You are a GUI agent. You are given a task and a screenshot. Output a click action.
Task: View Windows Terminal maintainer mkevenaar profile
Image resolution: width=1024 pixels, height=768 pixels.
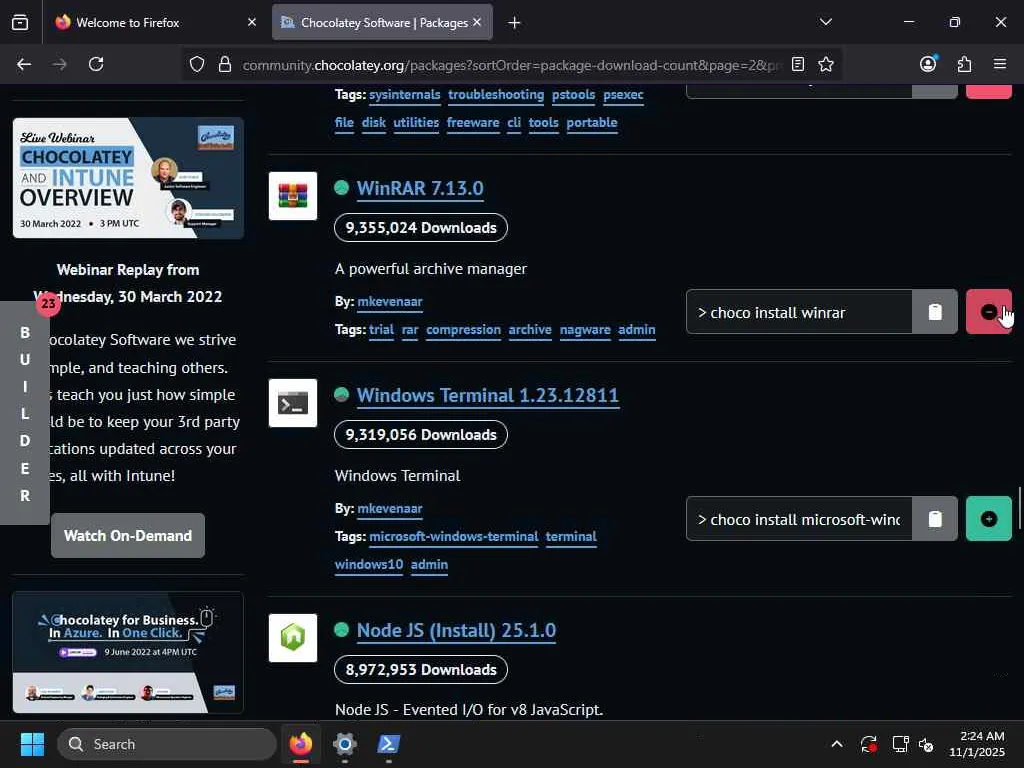point(390,509)
